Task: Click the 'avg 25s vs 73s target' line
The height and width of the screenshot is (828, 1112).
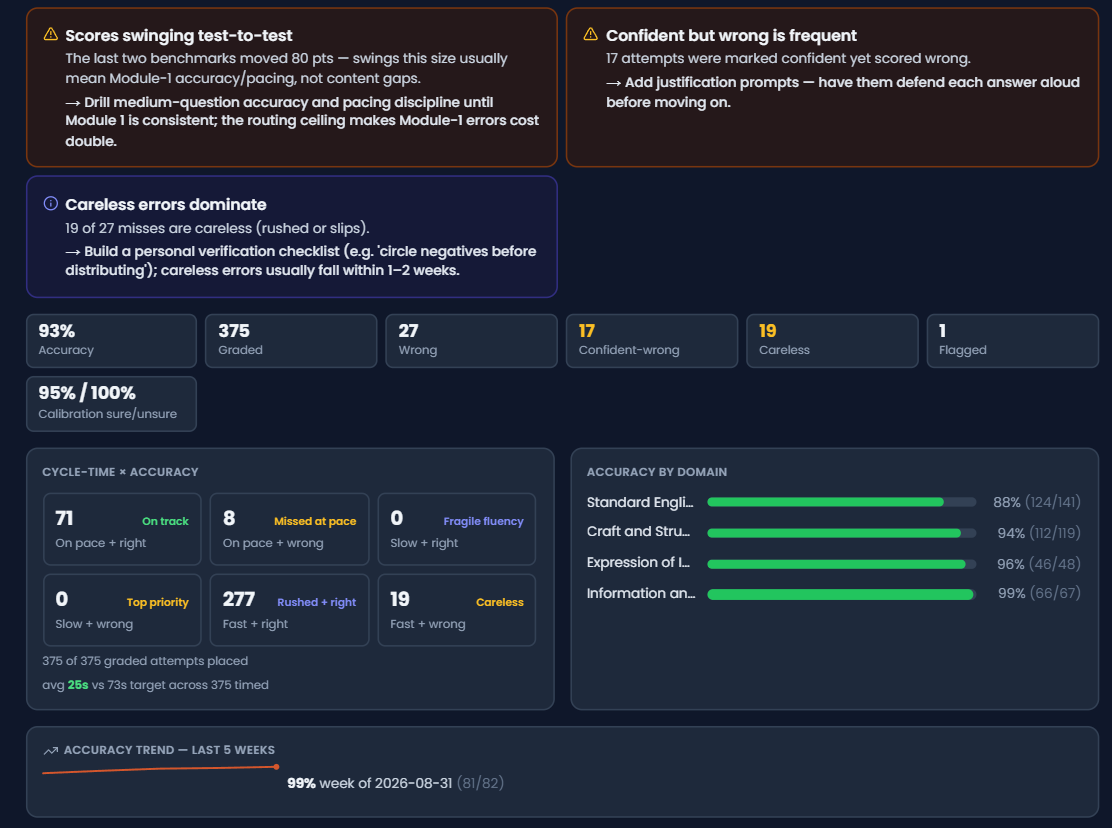Action: (x=155, y=685)
